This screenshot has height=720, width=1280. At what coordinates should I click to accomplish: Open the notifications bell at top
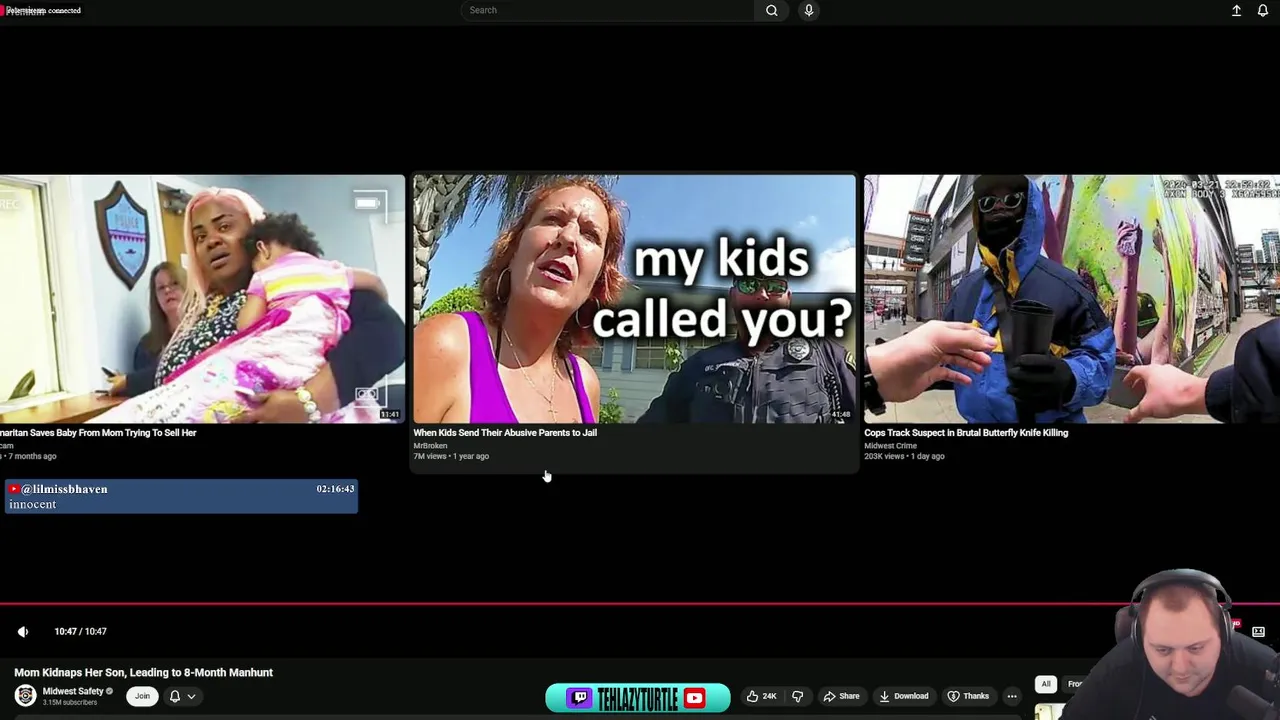[x=1263, y=10]
